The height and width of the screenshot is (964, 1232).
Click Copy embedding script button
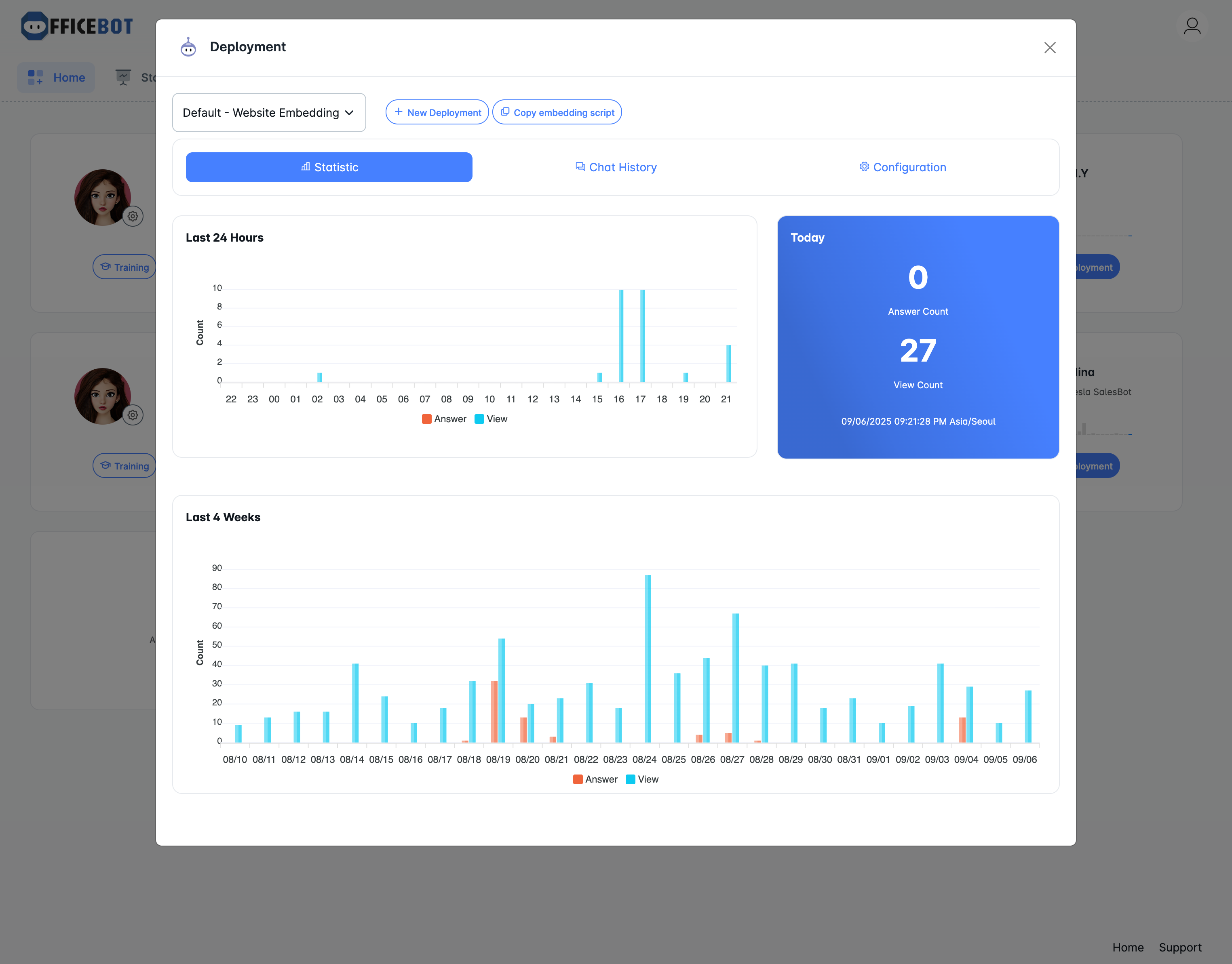(557, 112)
